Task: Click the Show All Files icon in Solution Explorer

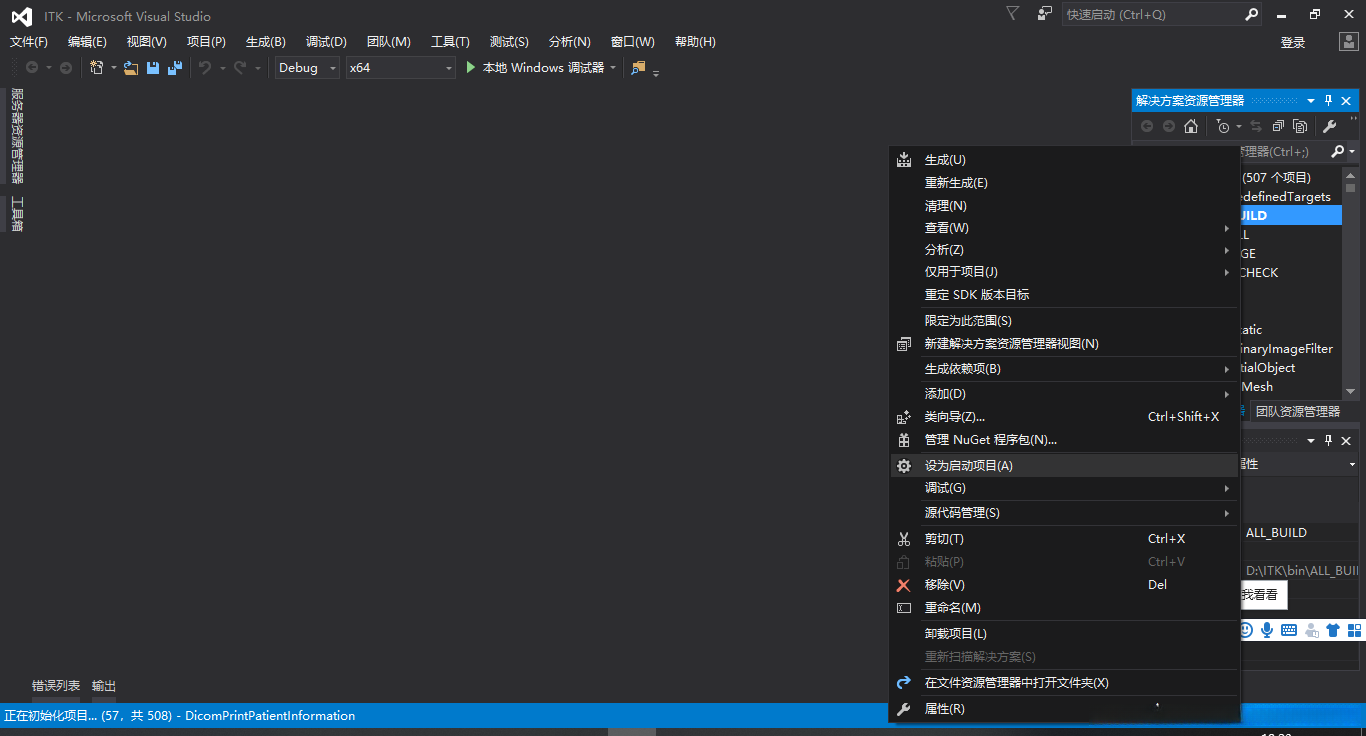Action: tap(1300, 126)
